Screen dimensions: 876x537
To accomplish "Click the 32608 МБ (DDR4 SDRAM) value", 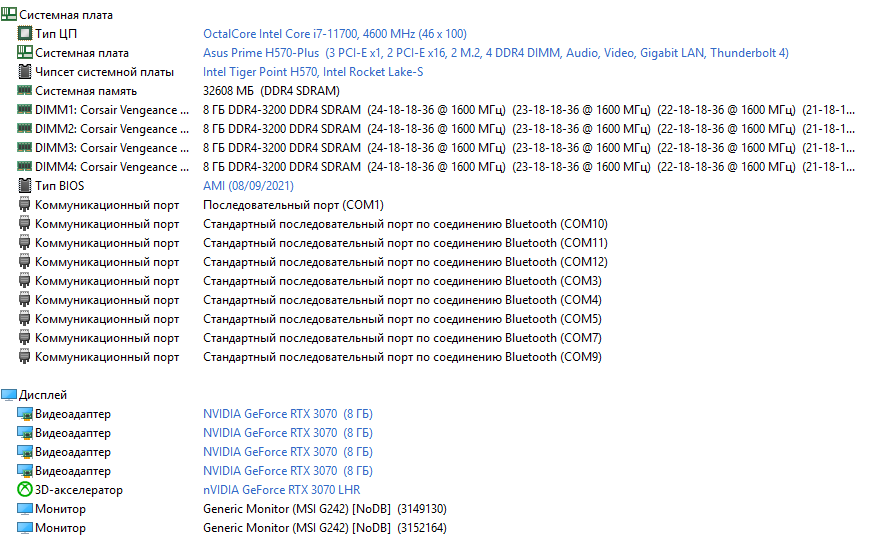I will pyautogui.click(x=271, y=91).
